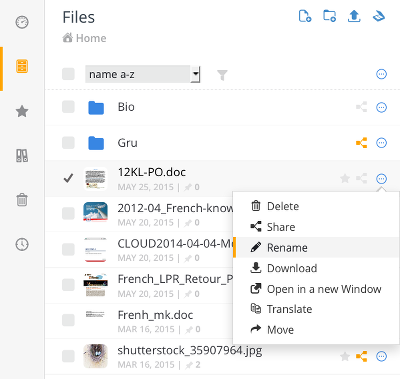Click the CLOUD2014-04-04 file name

click(175, 244)
